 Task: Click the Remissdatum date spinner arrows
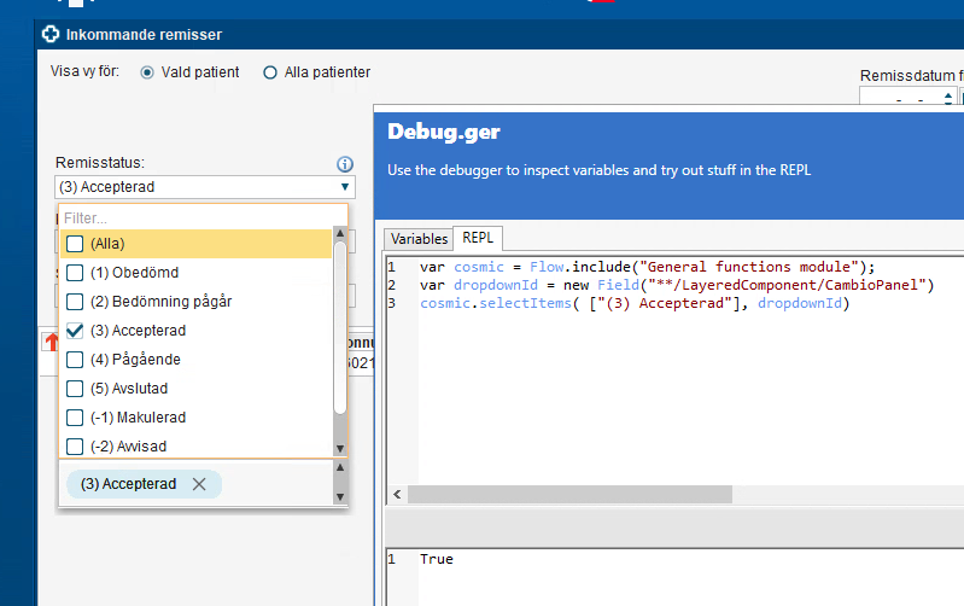tap(948, 98)
